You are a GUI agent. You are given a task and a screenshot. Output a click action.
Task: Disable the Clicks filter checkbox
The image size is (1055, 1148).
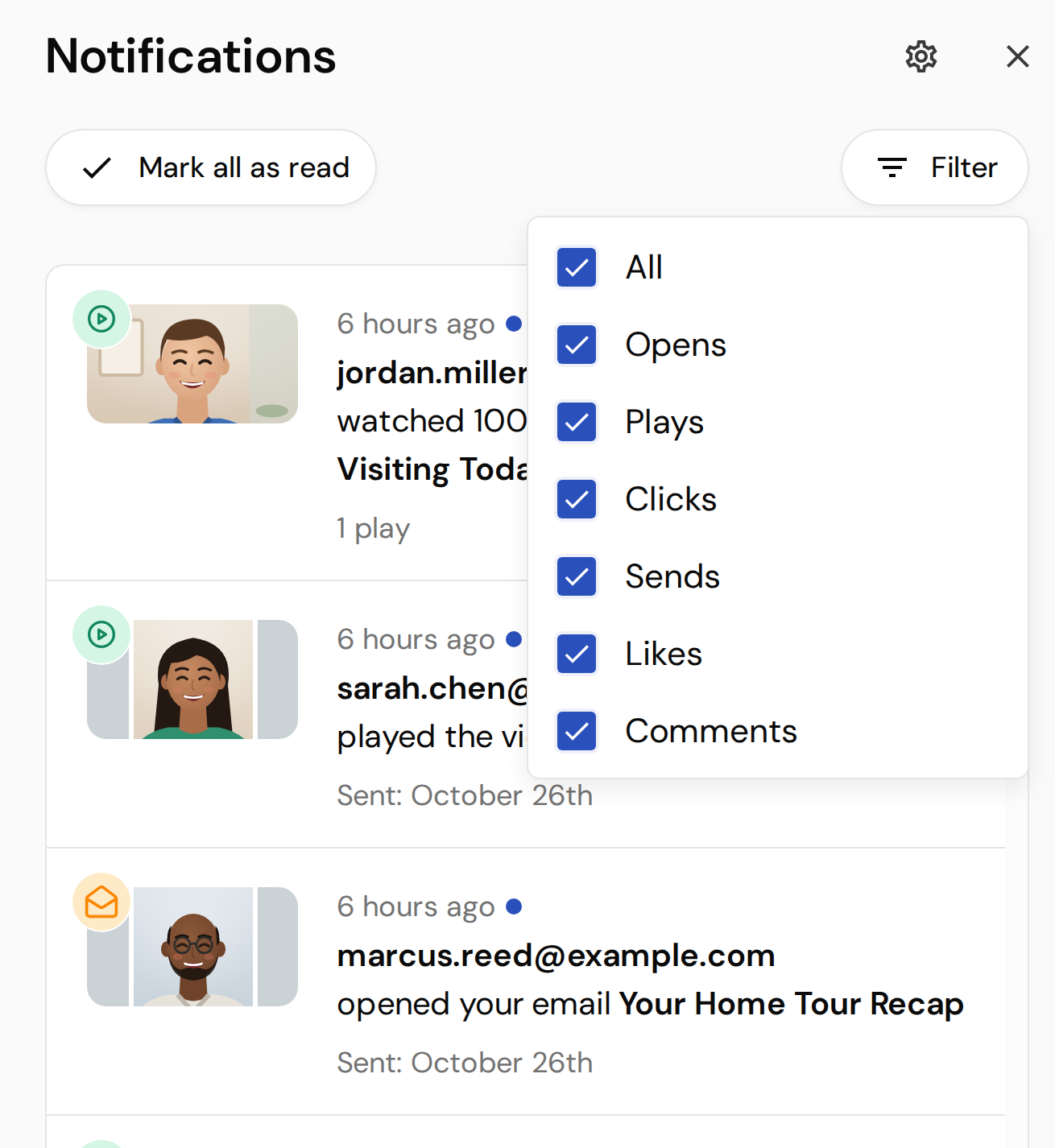[577, 499]
